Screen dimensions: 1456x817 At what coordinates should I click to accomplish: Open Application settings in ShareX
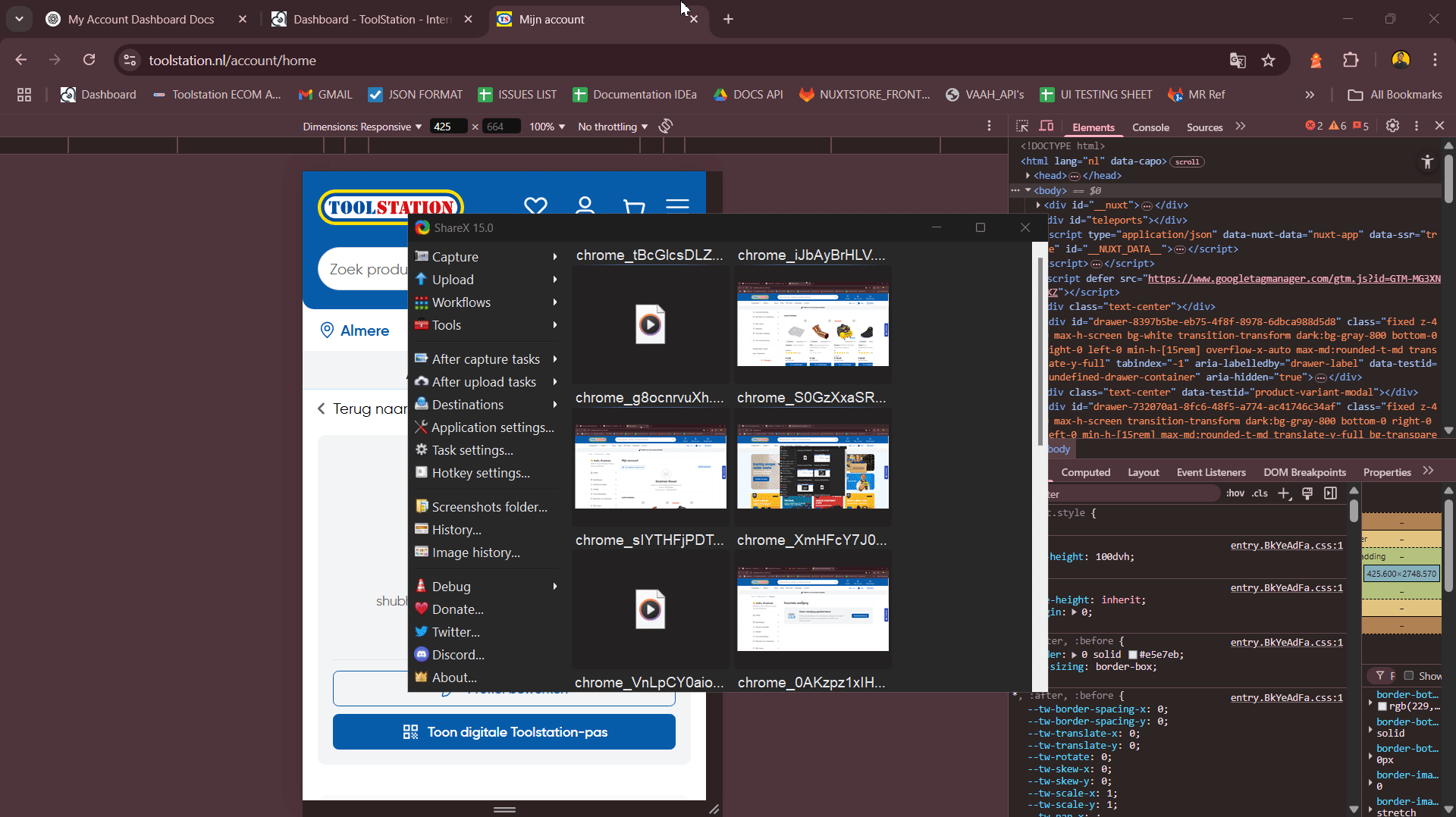tap(492, 427)
